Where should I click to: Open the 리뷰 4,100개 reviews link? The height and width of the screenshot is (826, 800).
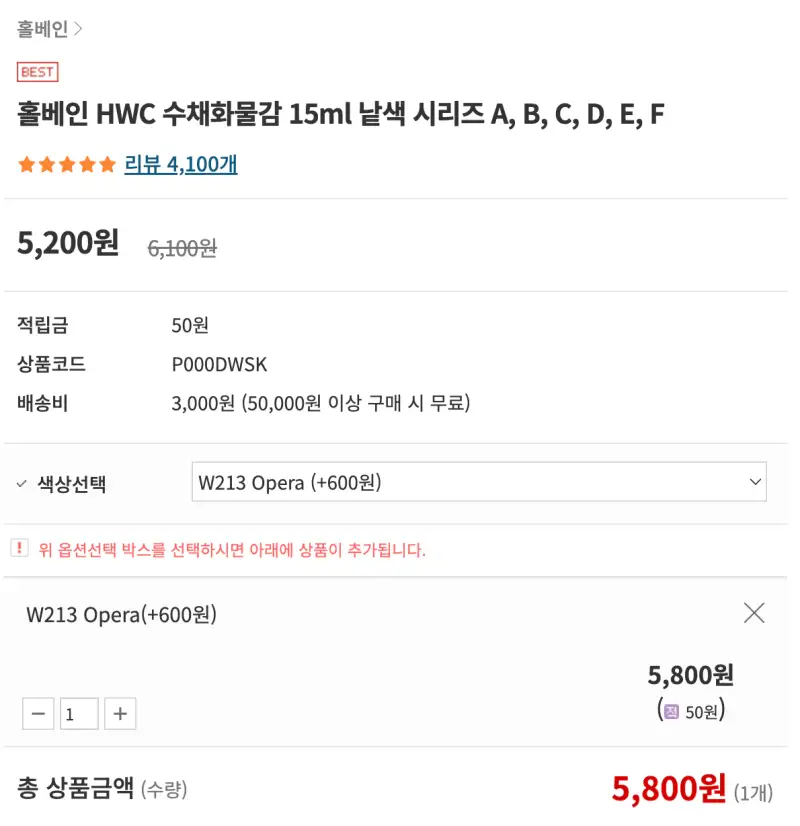coord(180,165)
